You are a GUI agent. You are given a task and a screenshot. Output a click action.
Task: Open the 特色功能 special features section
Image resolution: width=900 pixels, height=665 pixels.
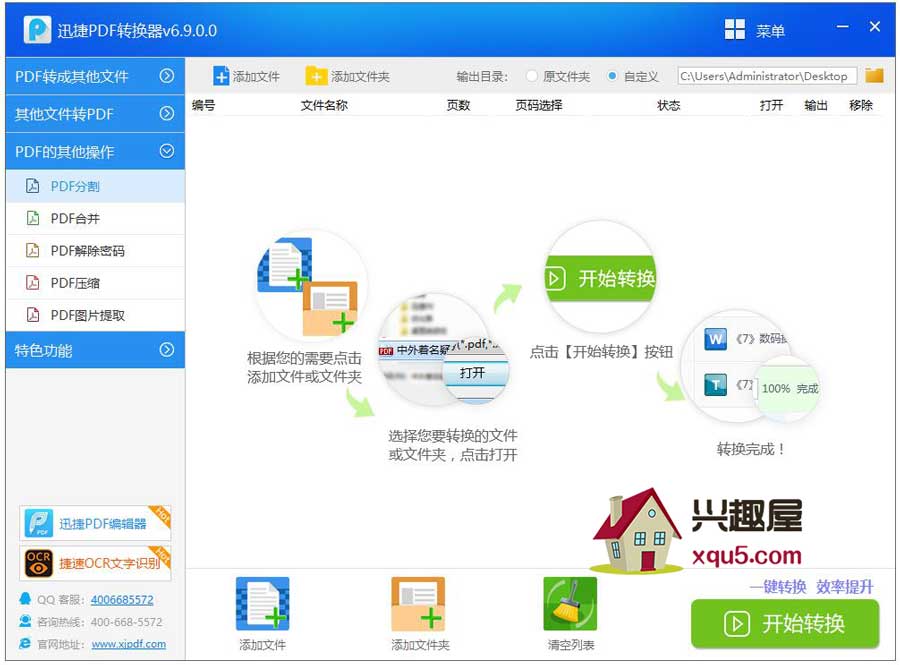[70, 350]
